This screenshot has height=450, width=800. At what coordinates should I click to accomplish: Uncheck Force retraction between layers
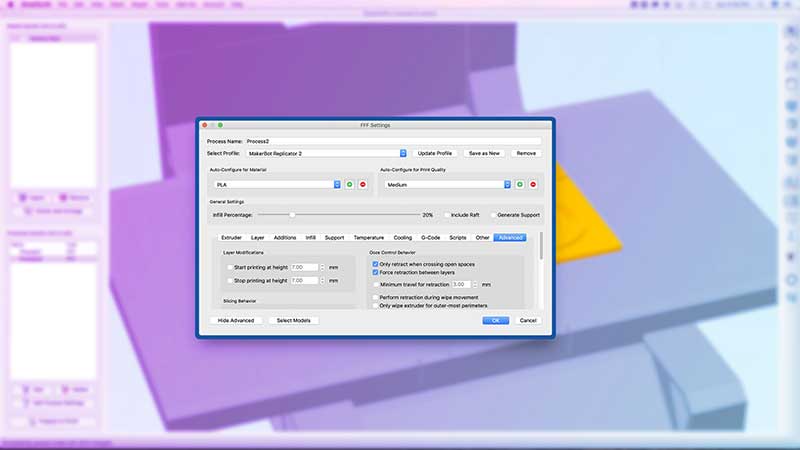(x=375, y=272)
